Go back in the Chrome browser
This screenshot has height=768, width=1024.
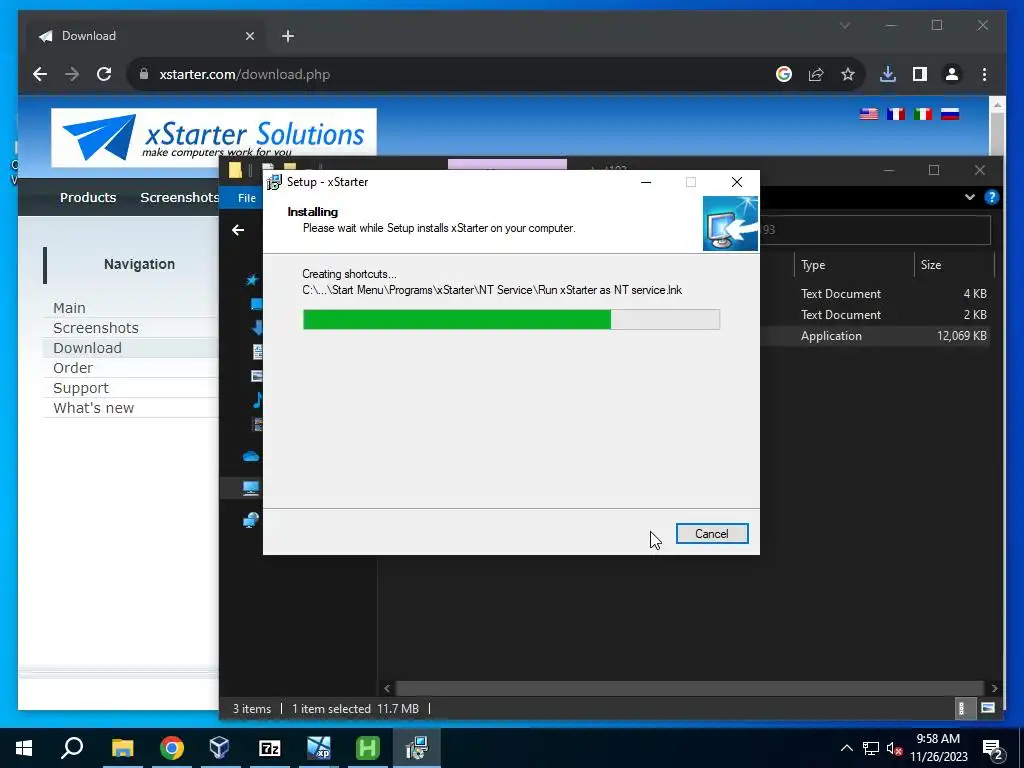[x=40, y=74]
